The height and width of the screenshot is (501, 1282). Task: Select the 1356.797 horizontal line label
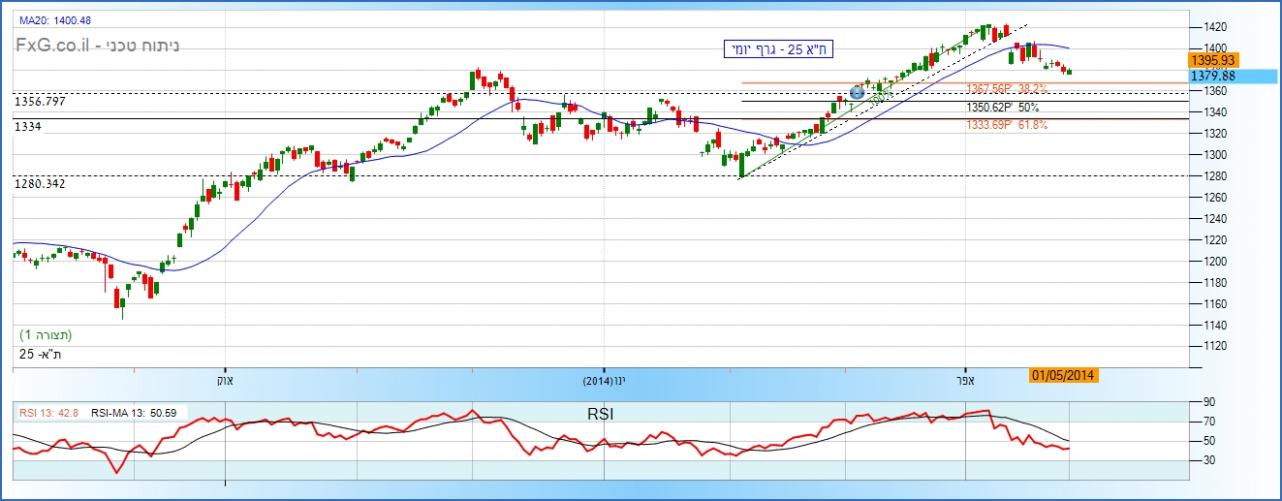click(x=40, y=102)
